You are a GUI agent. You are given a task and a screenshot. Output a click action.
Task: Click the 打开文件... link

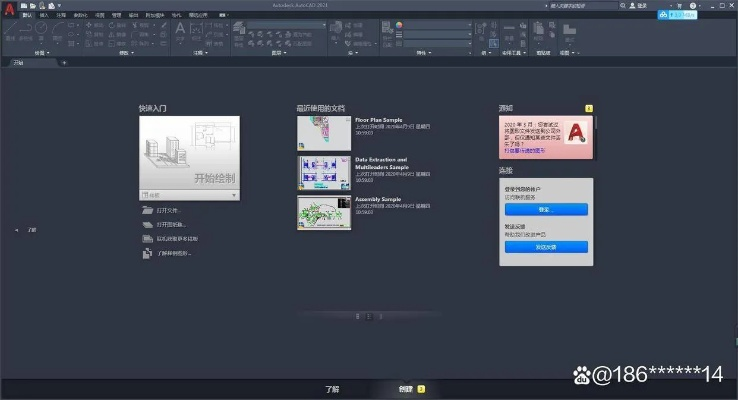coord(168,210)
